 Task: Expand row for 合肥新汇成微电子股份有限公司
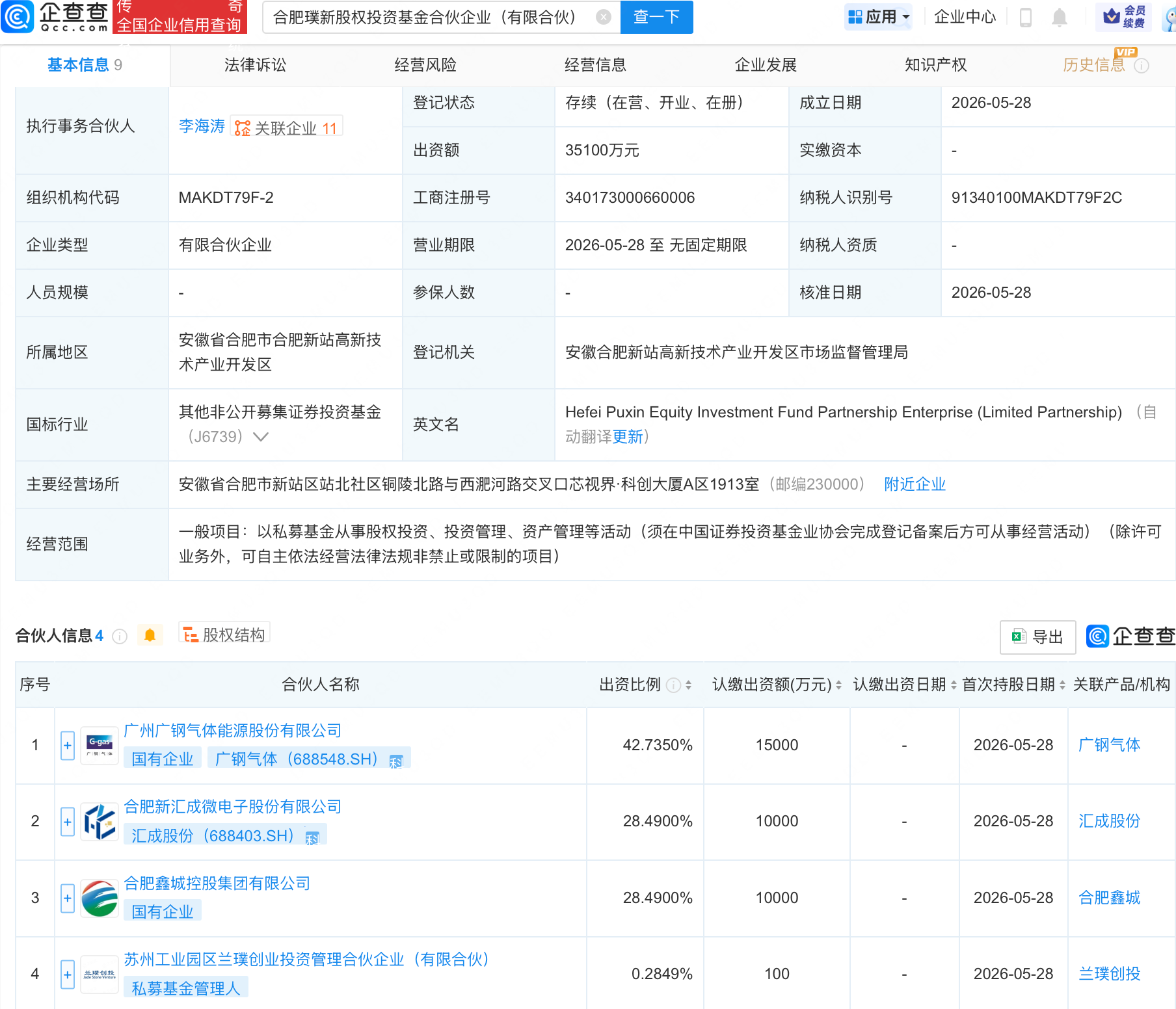pyautogui.click(x=68, y=822)
